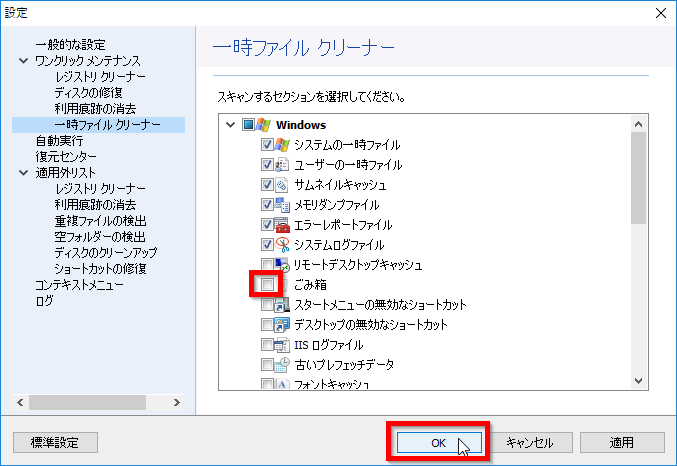Click the 適用 button
This screenshot has height=466, width=677.
coord(622,443)
